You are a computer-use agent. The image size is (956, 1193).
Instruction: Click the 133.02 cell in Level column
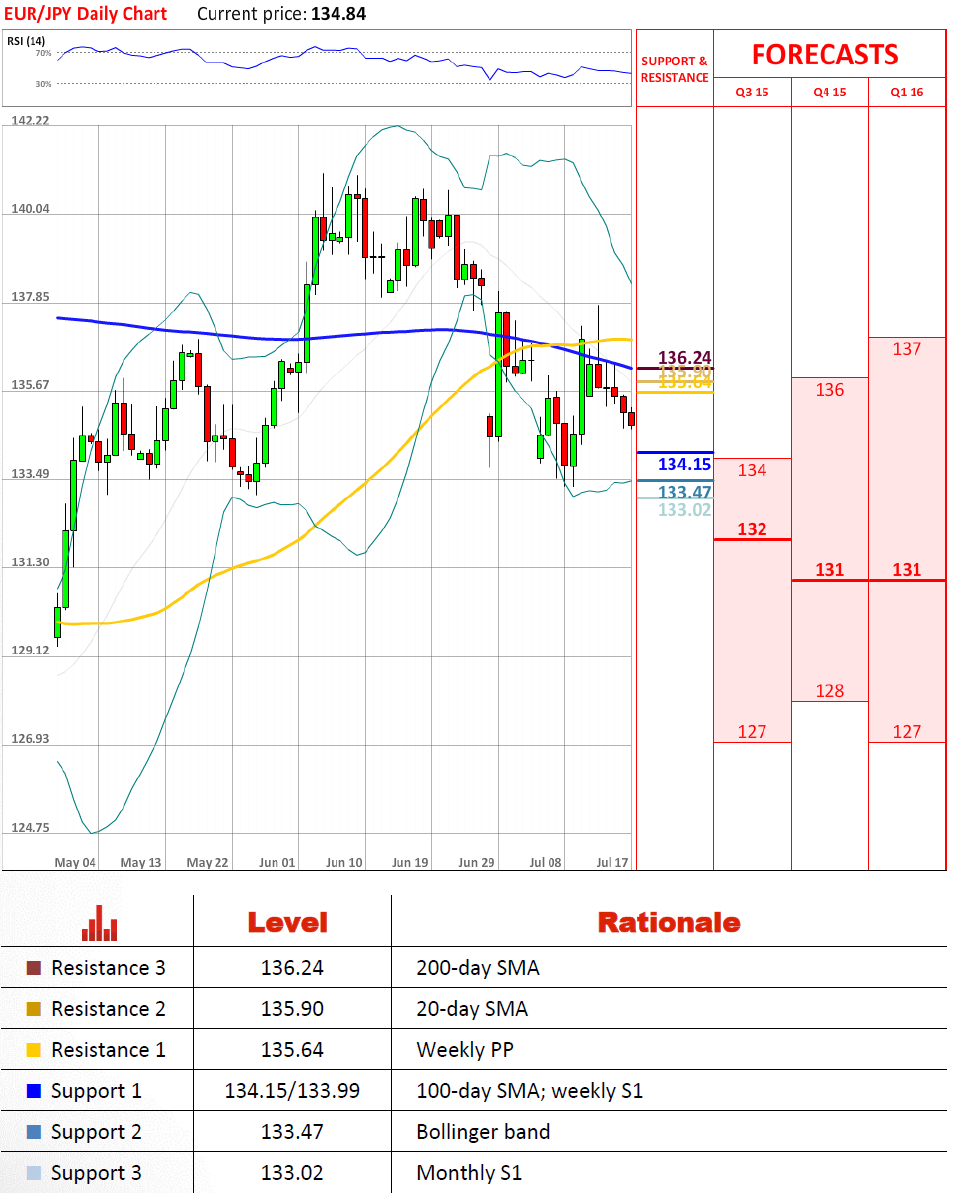pos(292,1173)
